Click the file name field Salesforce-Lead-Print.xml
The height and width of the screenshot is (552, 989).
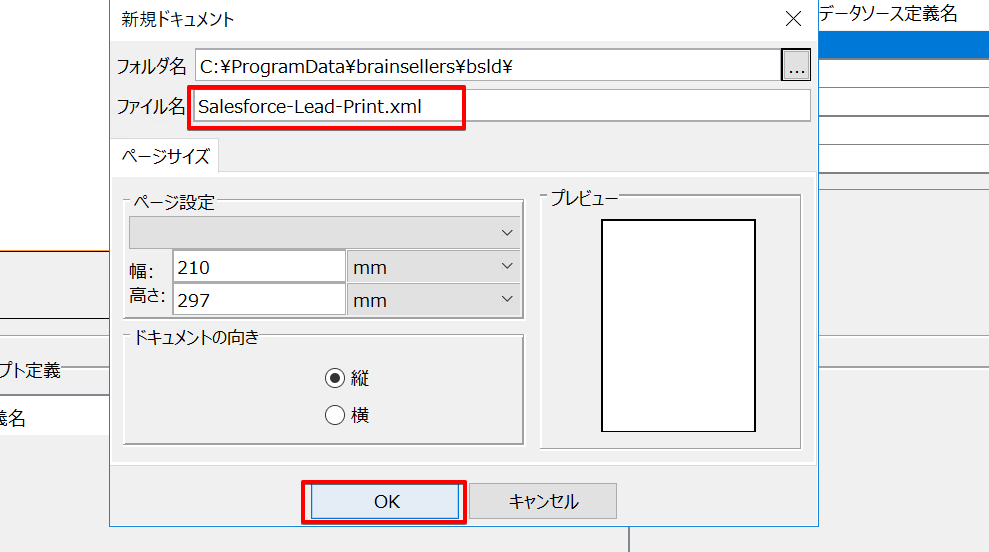[501, 106]
